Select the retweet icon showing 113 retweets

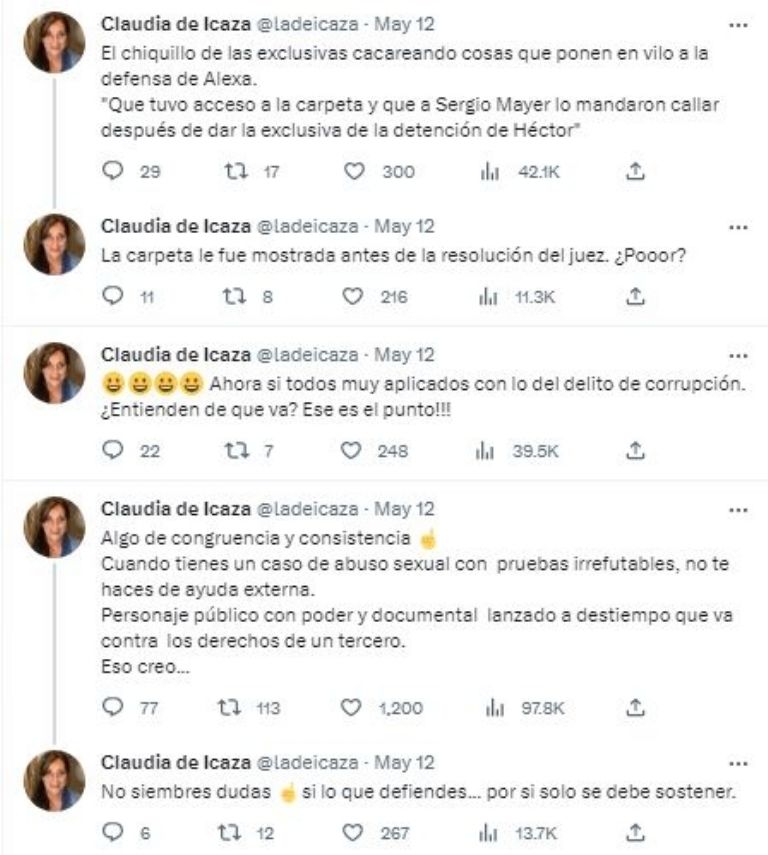[232, 704]
